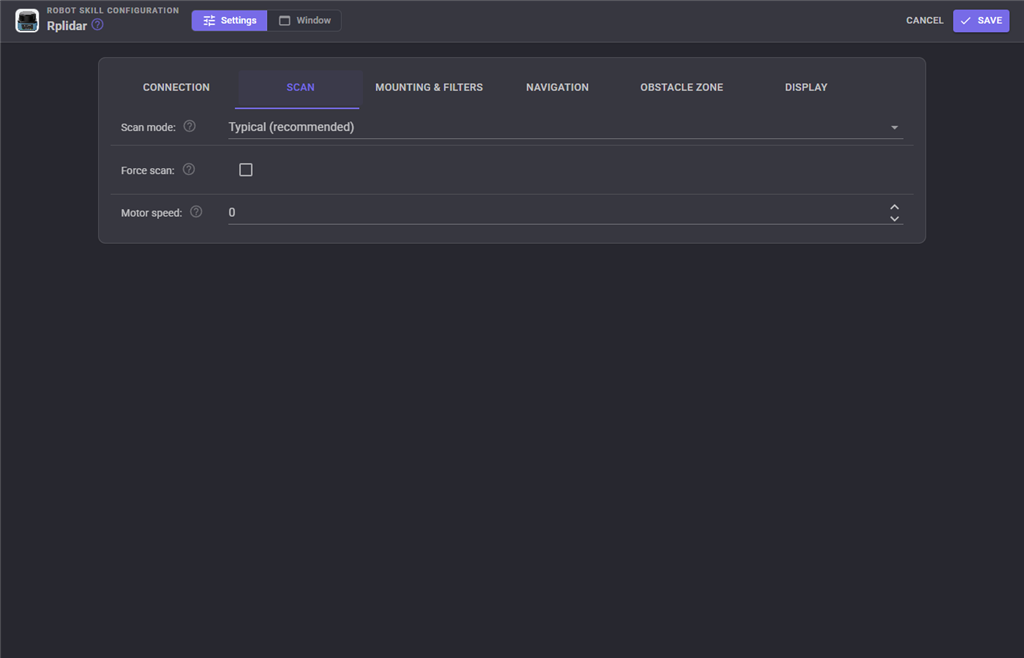Screen dimensions: 1024x658
Task: Cancel the configuration changes
Action: (925, 20)
